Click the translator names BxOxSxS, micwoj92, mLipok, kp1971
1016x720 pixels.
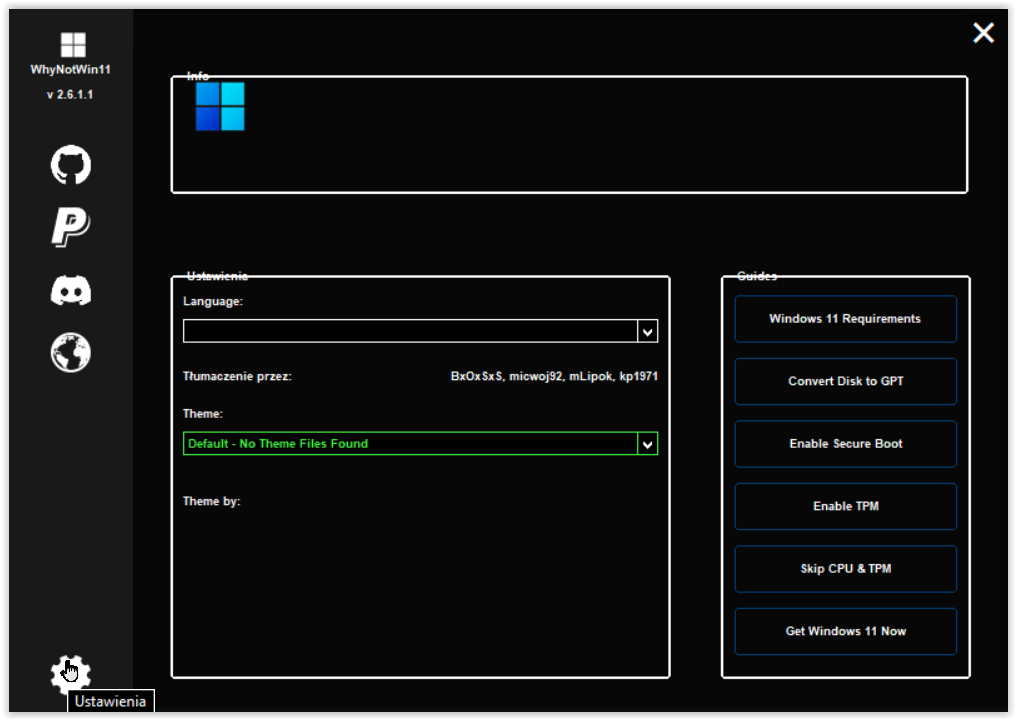[554, 377]
